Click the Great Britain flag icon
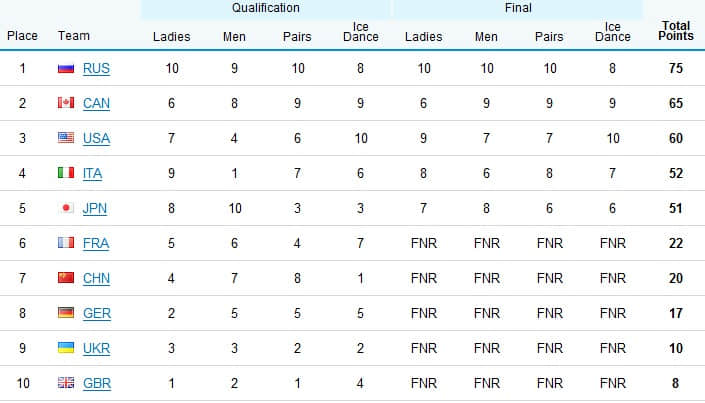Viewport: 705px width, 403px height. (x=66, y=383)
